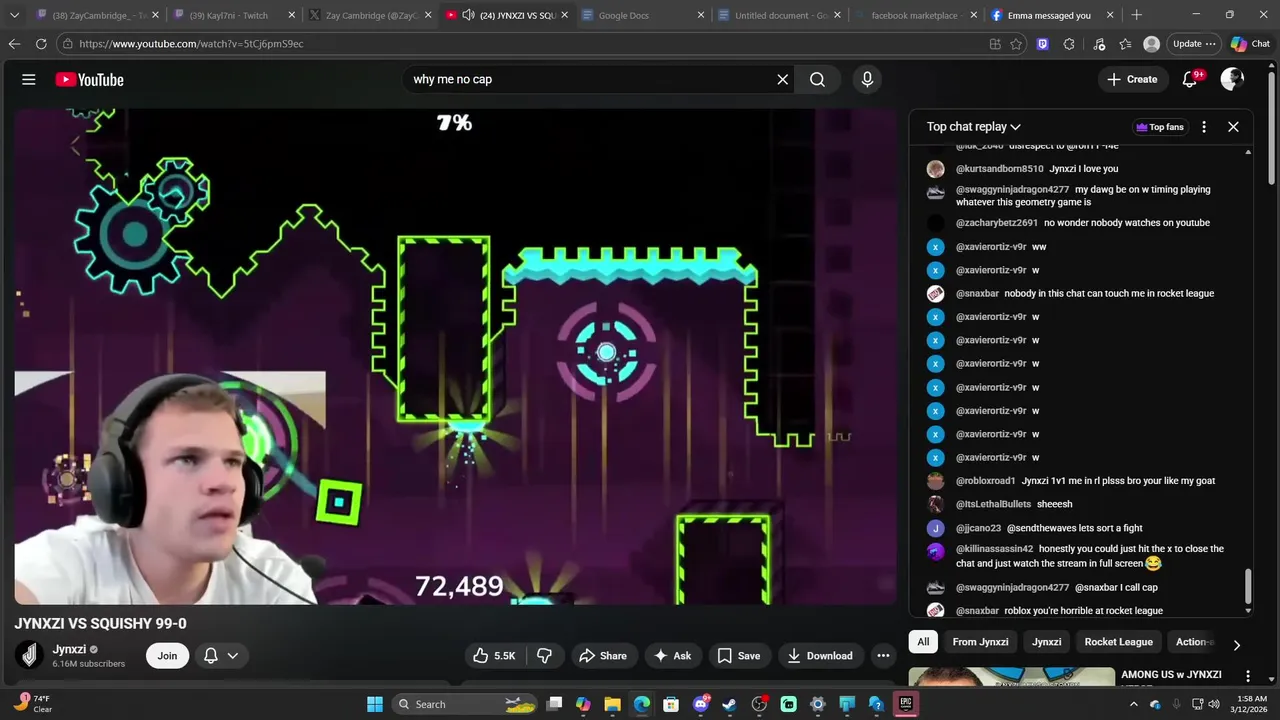Clear the search box with the X
The width and height of the screenshot is (1280, 720).
tap(783, 79)
